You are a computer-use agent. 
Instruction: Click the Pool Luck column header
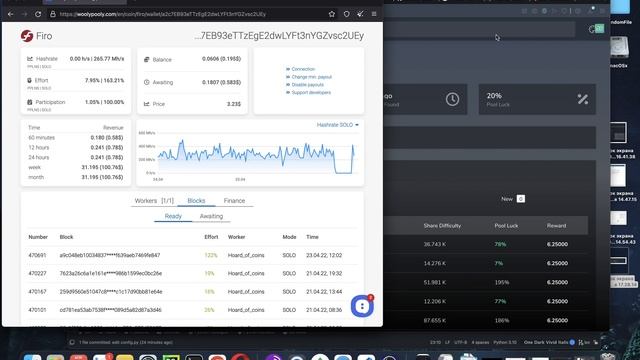[506, 226]
